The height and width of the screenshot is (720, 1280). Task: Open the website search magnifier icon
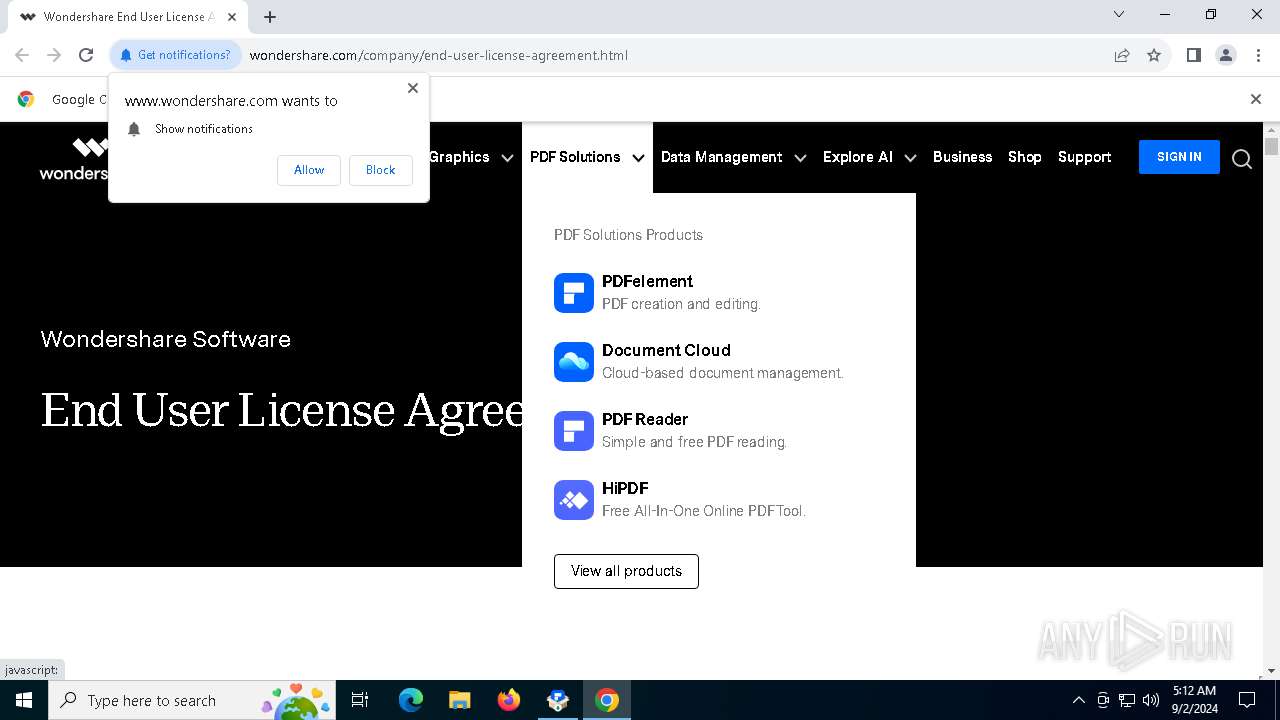(x=1242, y=159)
